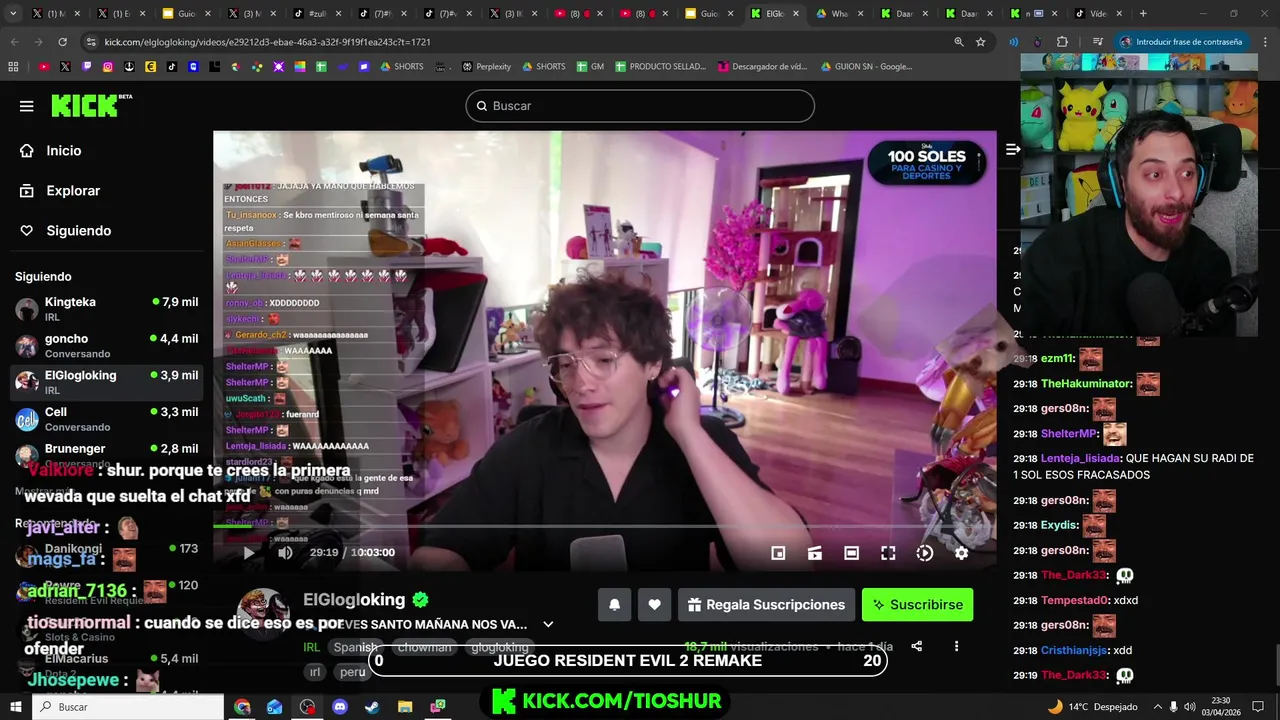Switch to the first Daar Kick tab
Viewport: 1280px width, 720px height.
(903, 13)
